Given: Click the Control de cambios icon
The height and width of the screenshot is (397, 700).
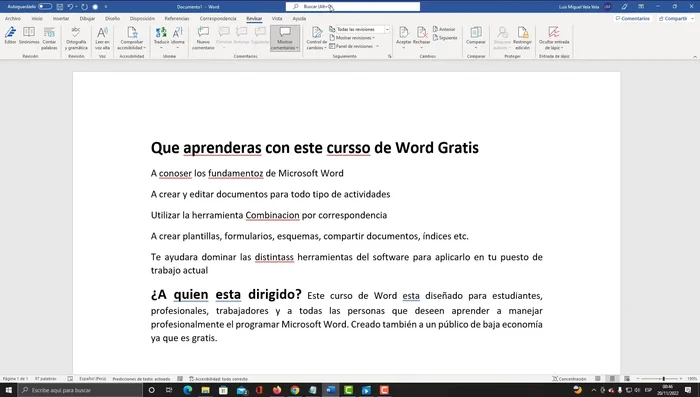Looking at the screenshot, I should (x=317, y=33).
